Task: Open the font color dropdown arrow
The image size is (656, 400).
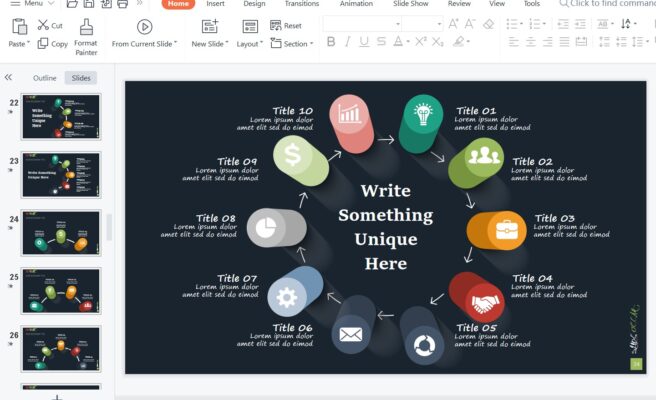Action: 407,42
